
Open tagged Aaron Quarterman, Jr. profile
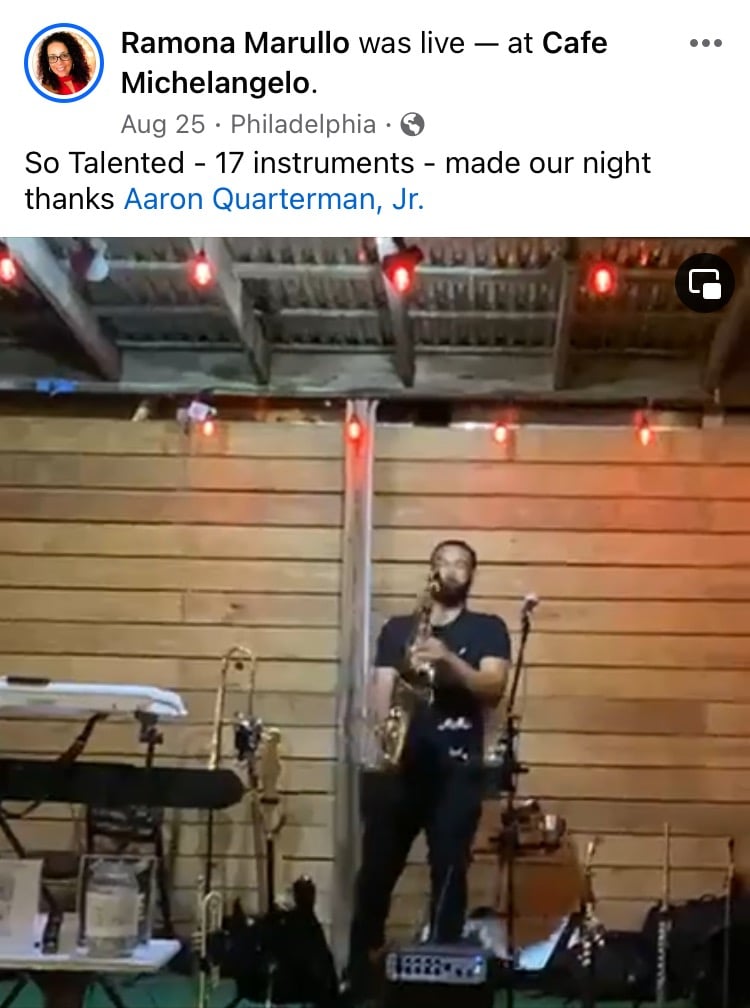pos(274,199)
